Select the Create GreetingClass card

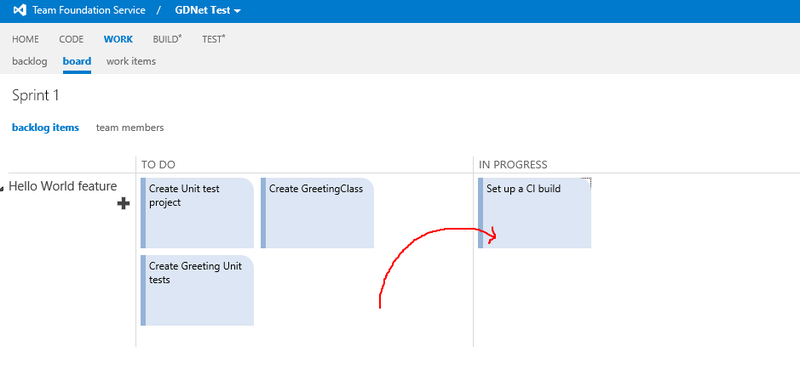(x=317, y=213)
